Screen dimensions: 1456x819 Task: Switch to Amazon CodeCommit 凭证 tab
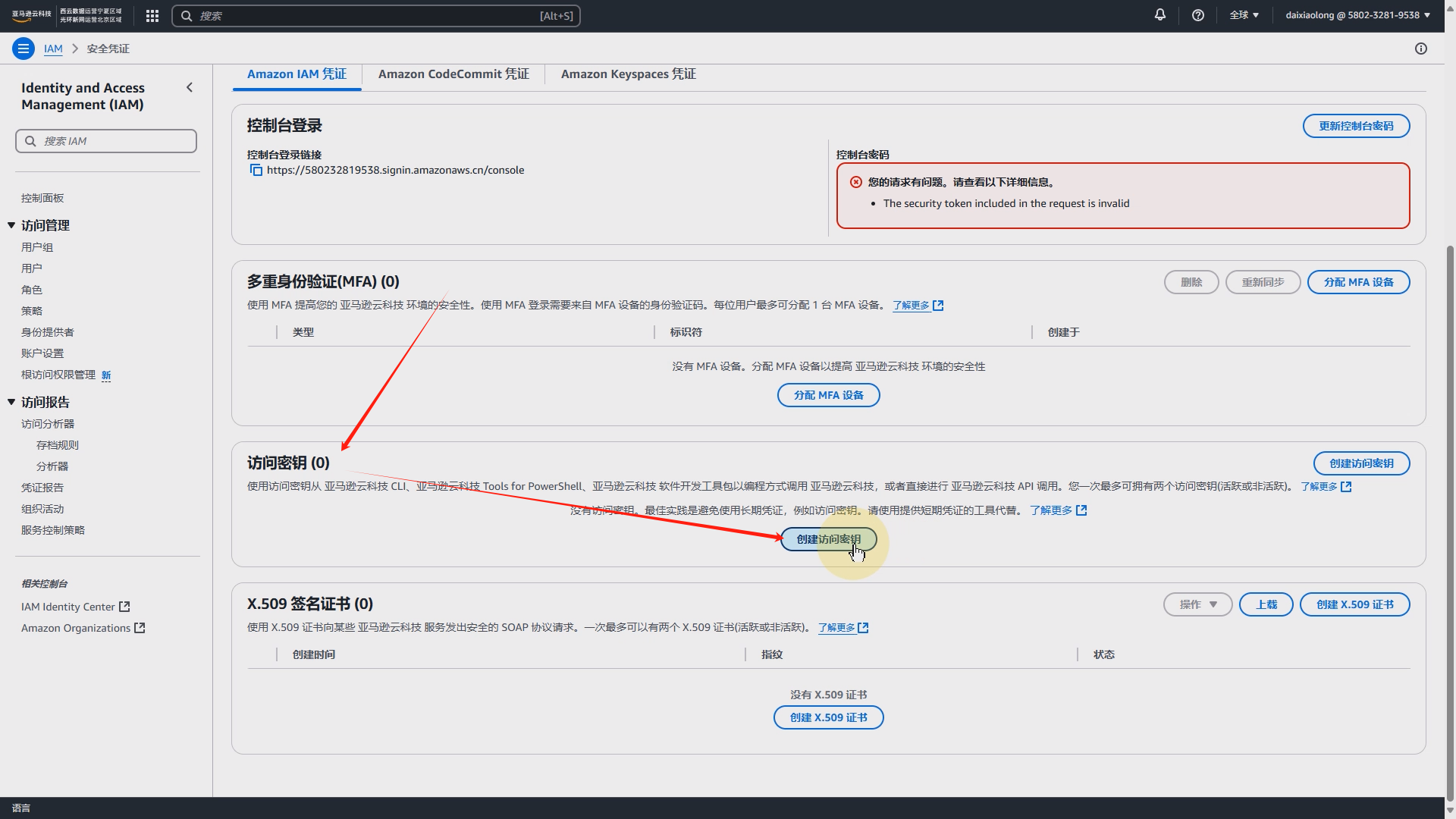tap(453, 74)
